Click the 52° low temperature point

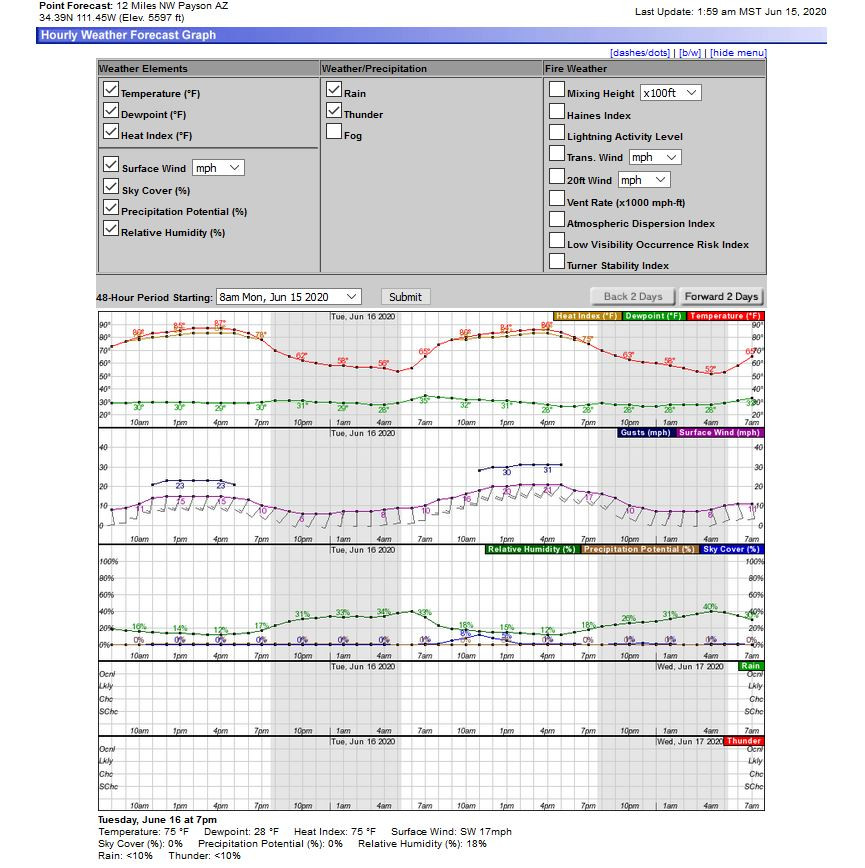point(711,374)
